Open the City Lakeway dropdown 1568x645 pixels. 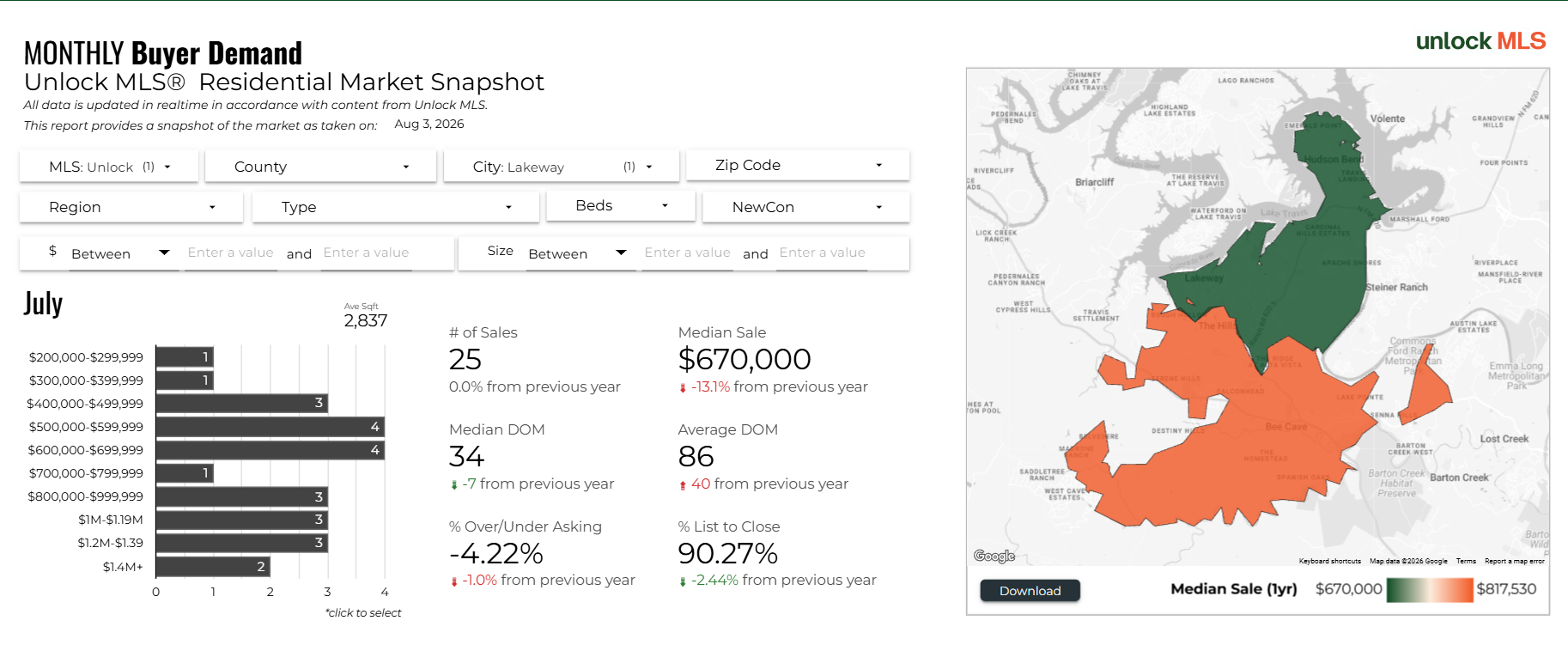click(562, 167)
